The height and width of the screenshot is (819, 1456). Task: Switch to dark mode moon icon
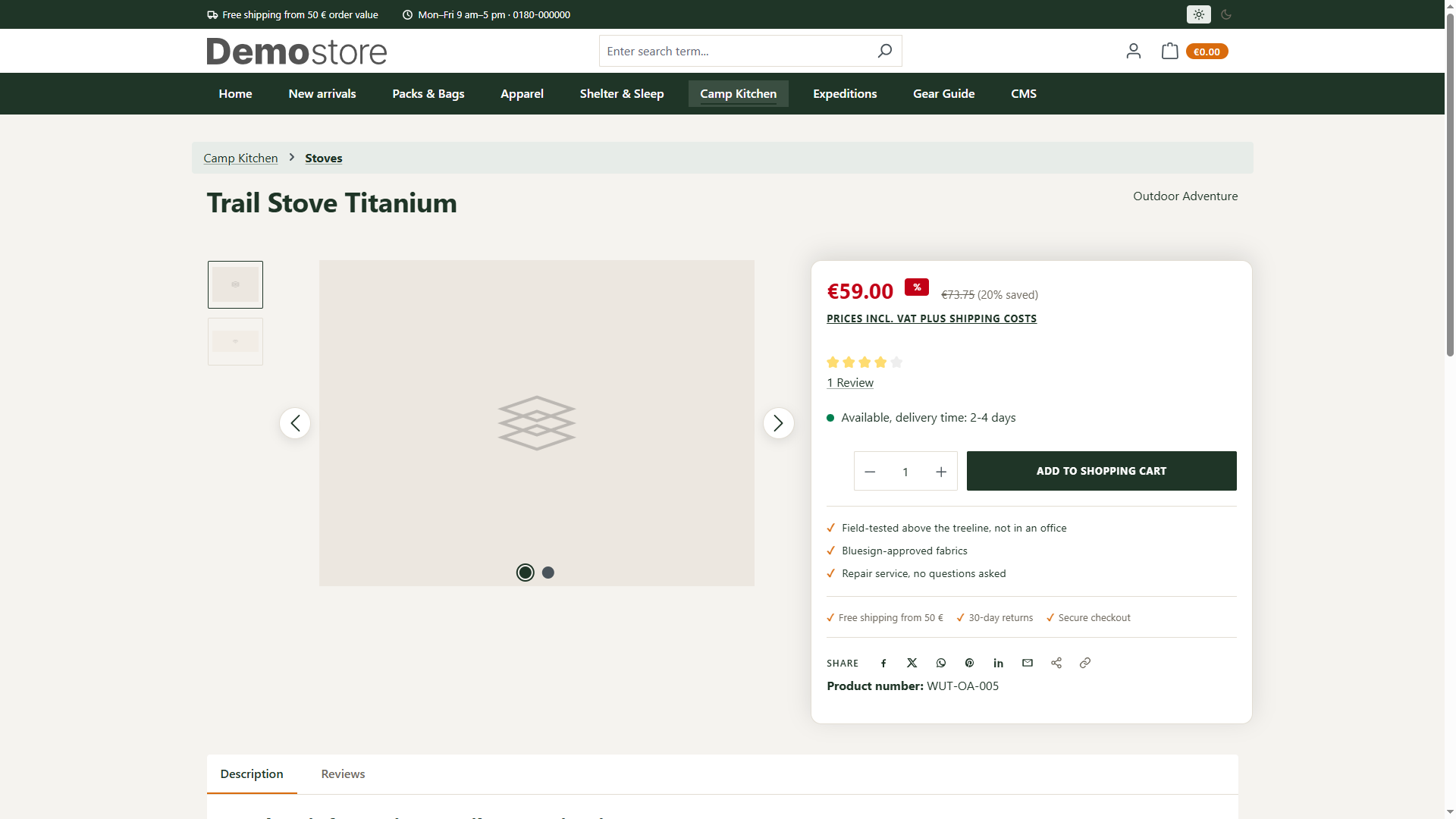coord(1226,14)
